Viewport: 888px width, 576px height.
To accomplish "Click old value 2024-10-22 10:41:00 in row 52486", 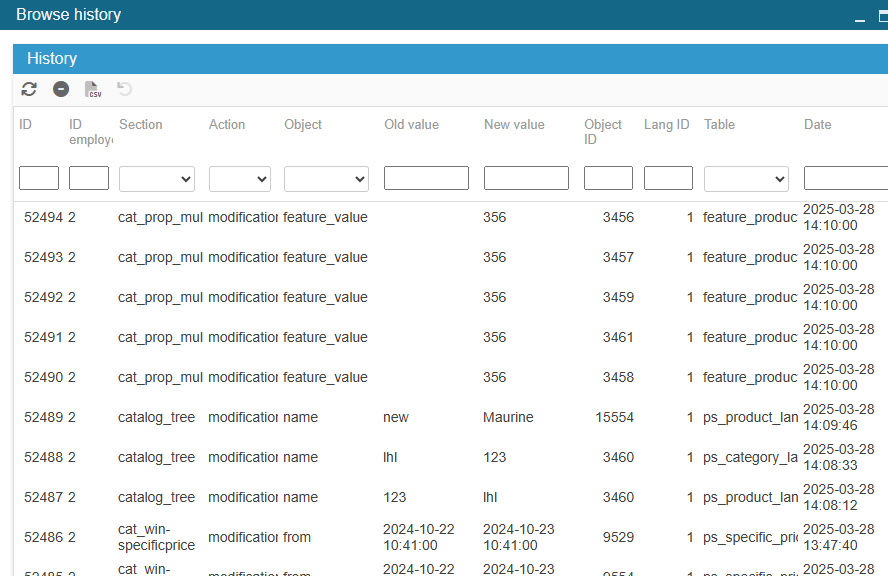I will click(419, 537).
